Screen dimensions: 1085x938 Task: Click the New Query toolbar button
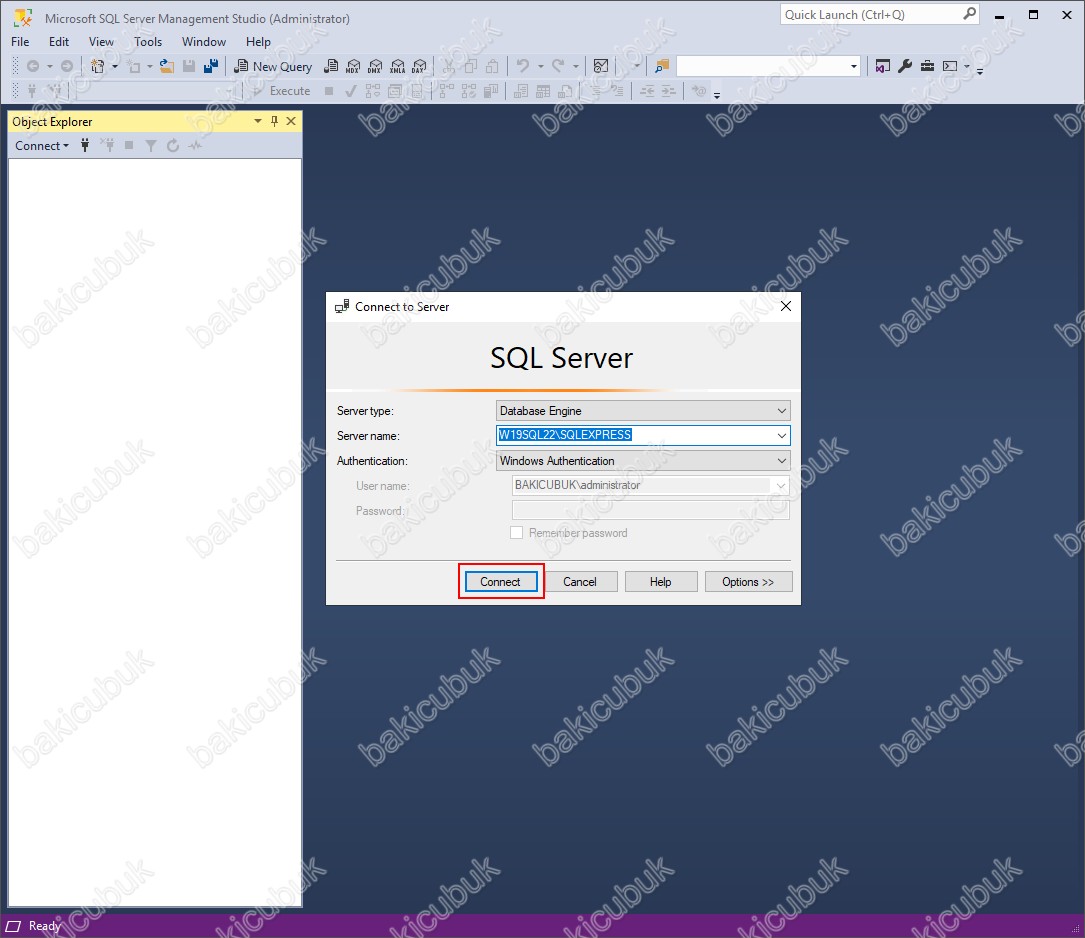273,66
